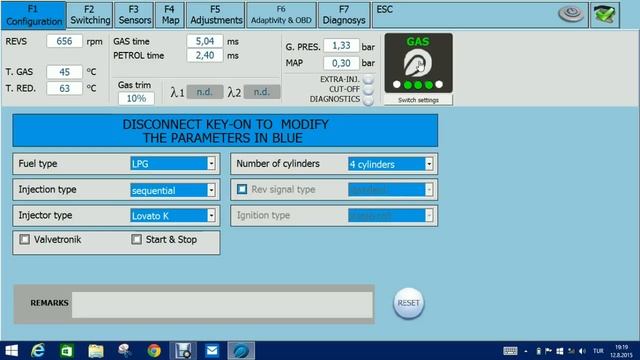This screenshot has width=640, height=360.
Task: Switch to the F3 Sensors tab
Action: (x=134, y=15)
